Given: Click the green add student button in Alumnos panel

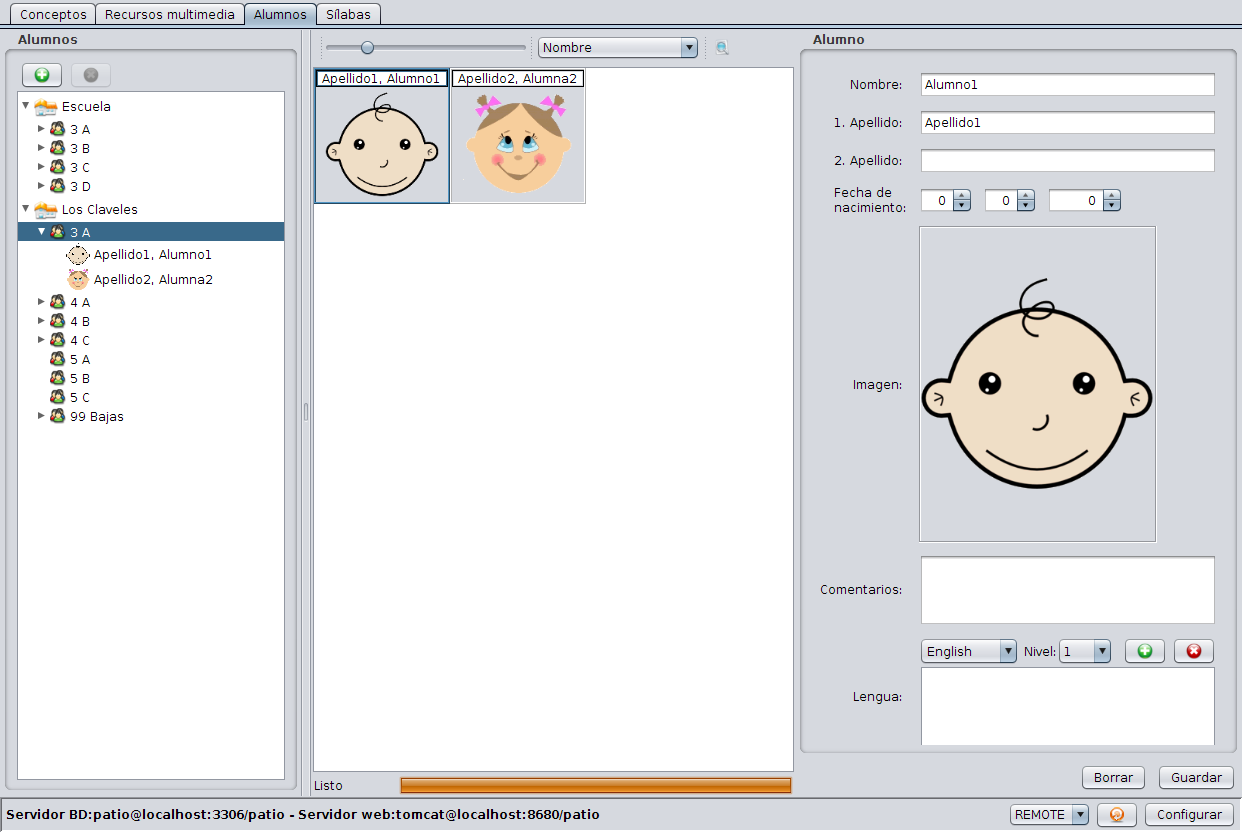Looking at the screenshot, I should coord(42,75).
